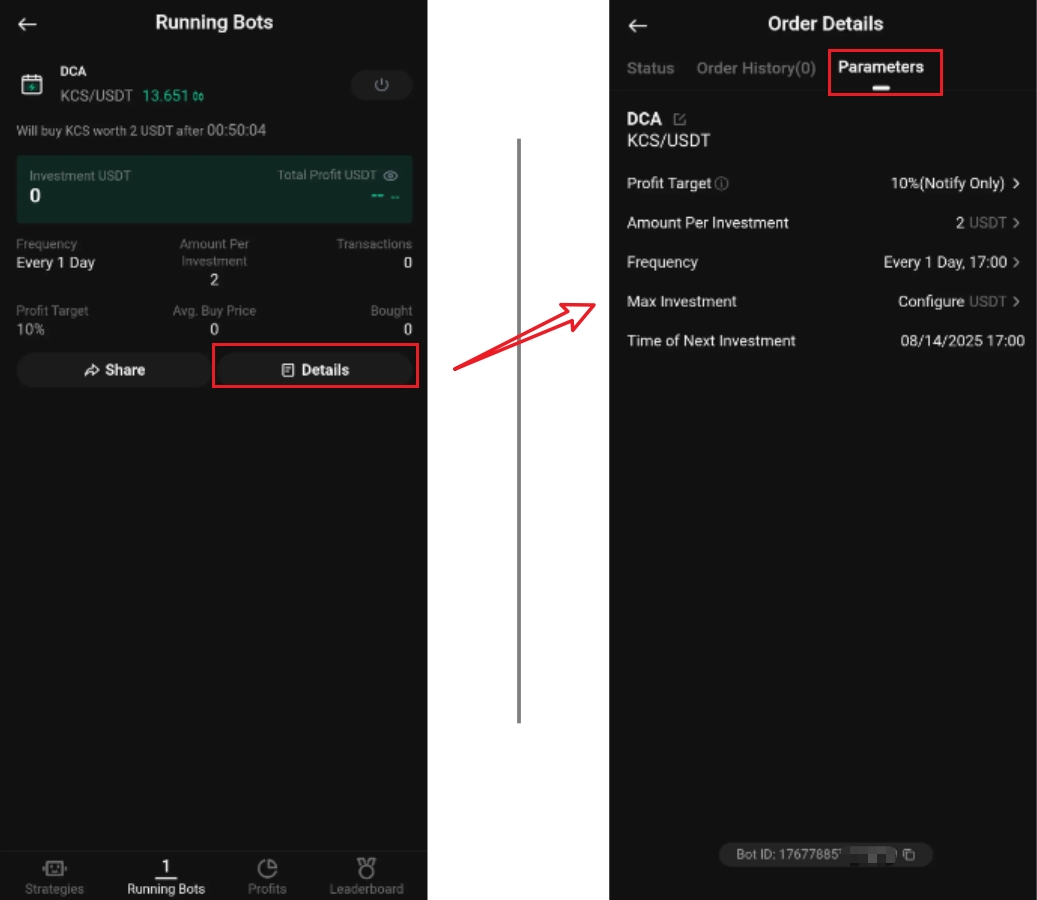Image resolution: width=1037 pixels, height=900 pixels.
Task: Switch to the Status tab
Action: [650, 68]
